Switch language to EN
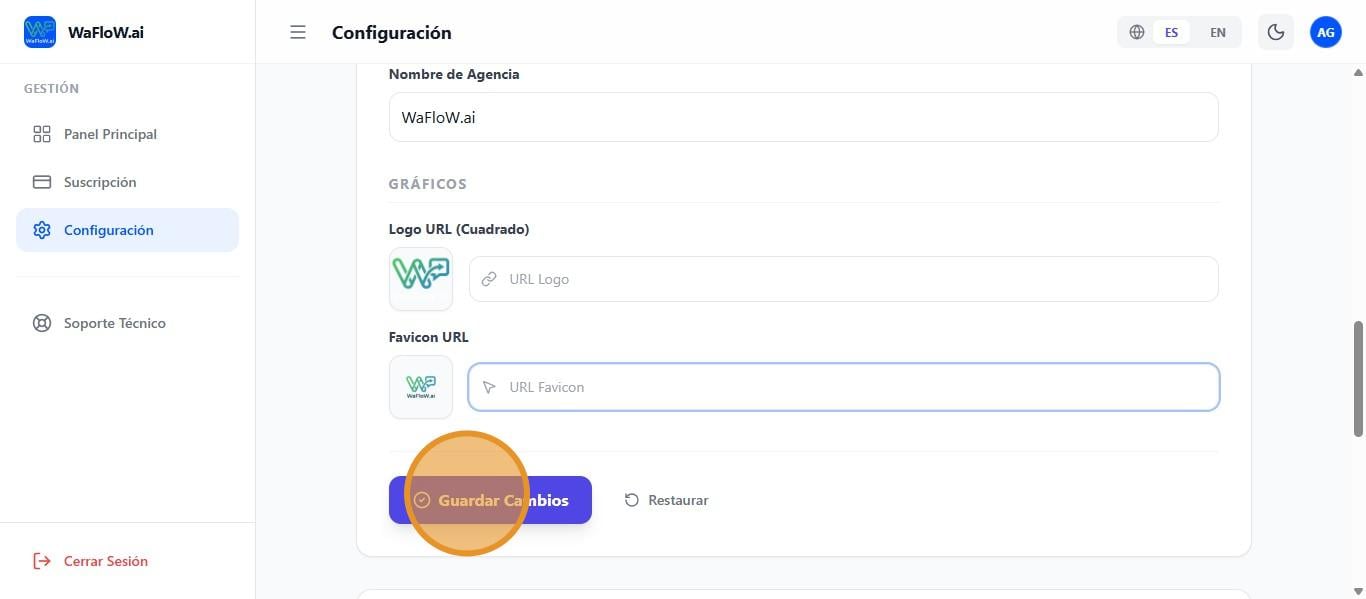 (x=1218, y=32)
